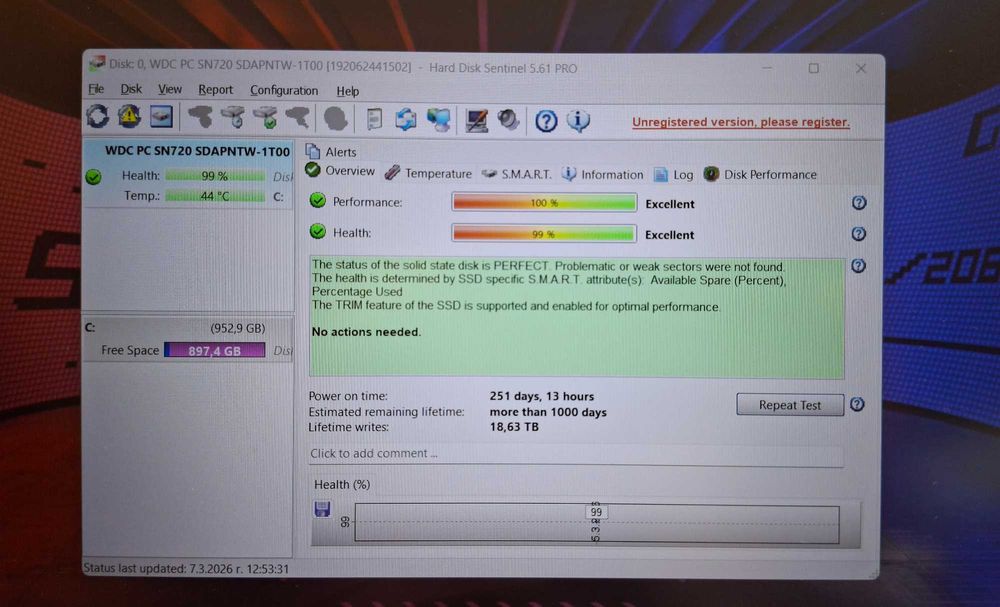Click the gray head silhouette toolbar icon
Screen dimensions: 1000x607
335,119
